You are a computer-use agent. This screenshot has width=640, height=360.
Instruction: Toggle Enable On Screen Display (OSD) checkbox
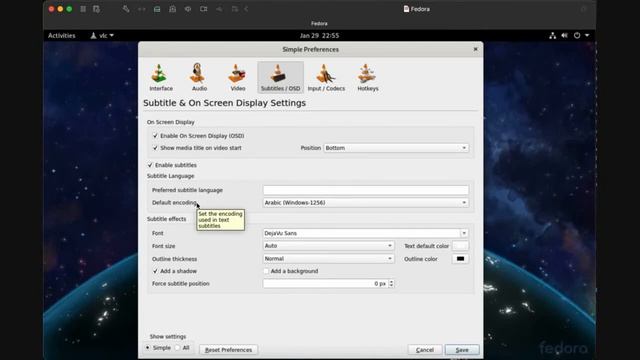pos(155,136)
